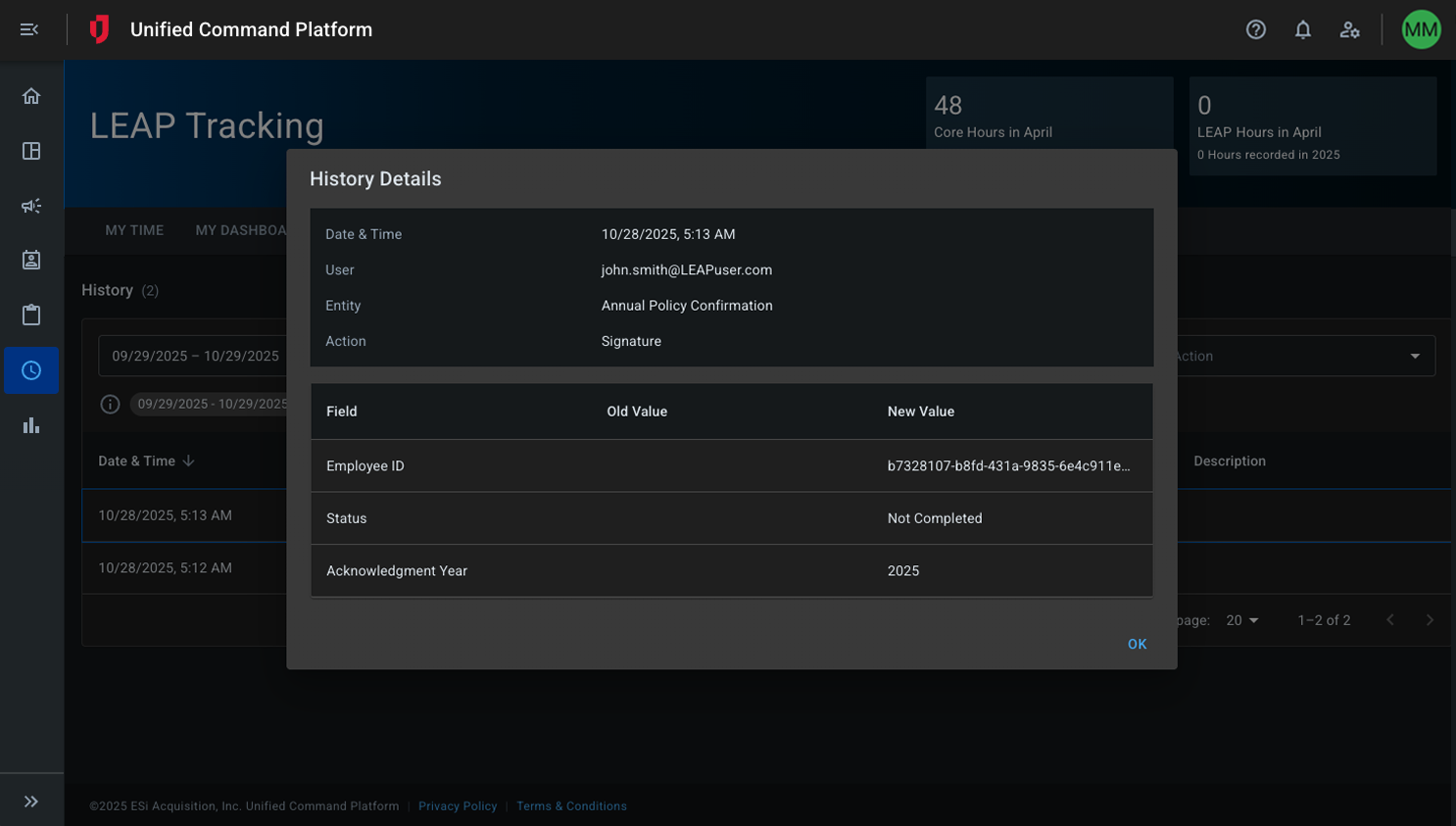Open the Home sidebar icon
This screenshot has height=826, width=1456.
click(31, 96)
